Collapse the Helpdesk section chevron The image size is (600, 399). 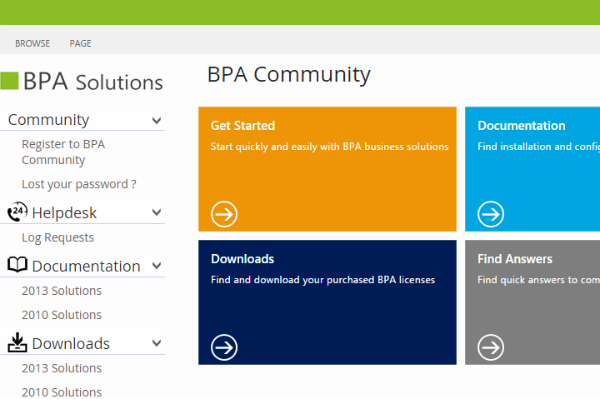157,212
